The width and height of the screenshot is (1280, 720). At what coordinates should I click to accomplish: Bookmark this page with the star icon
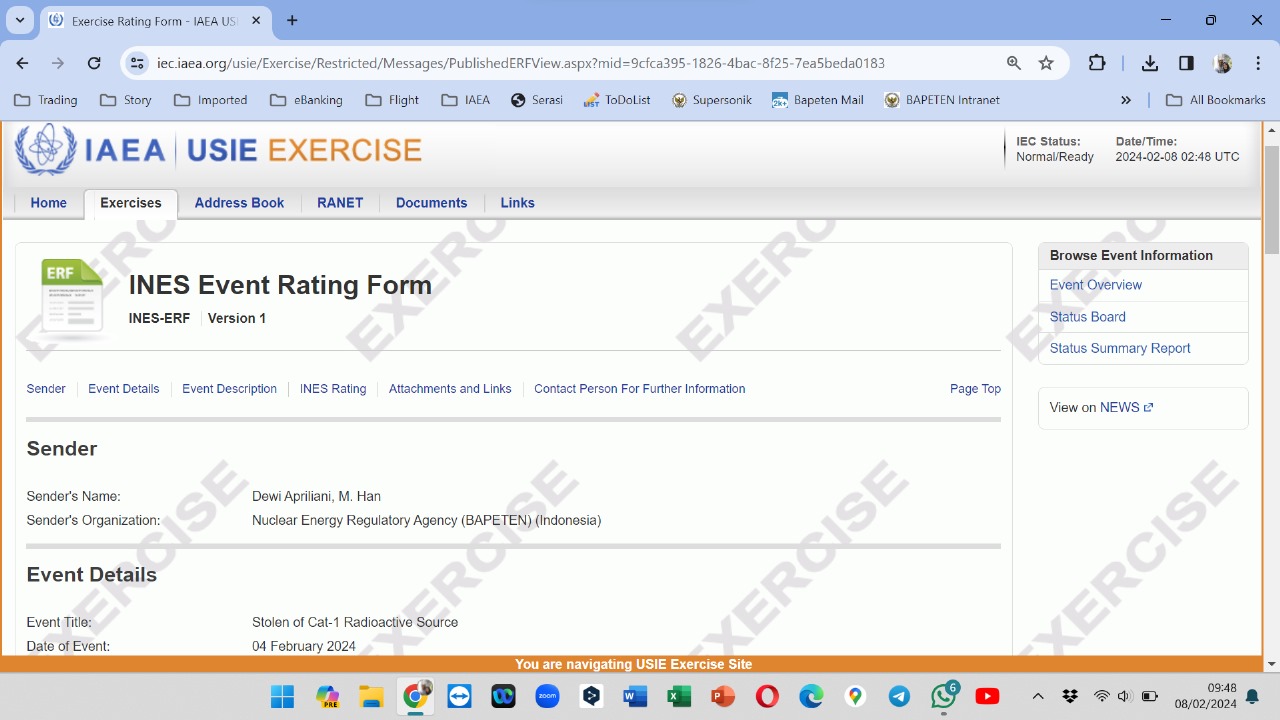1046,63
